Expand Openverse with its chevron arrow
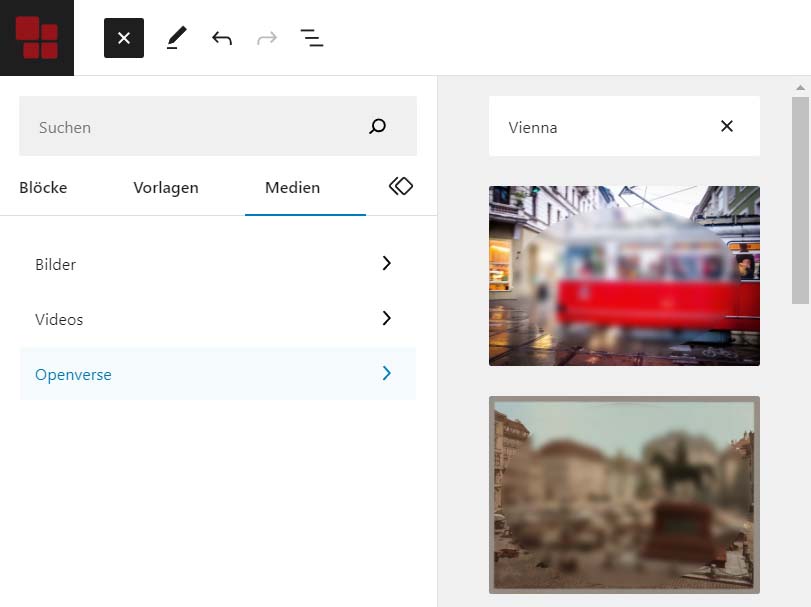The image size is (811, 607). pyautogui.click(x=386, y=373)
